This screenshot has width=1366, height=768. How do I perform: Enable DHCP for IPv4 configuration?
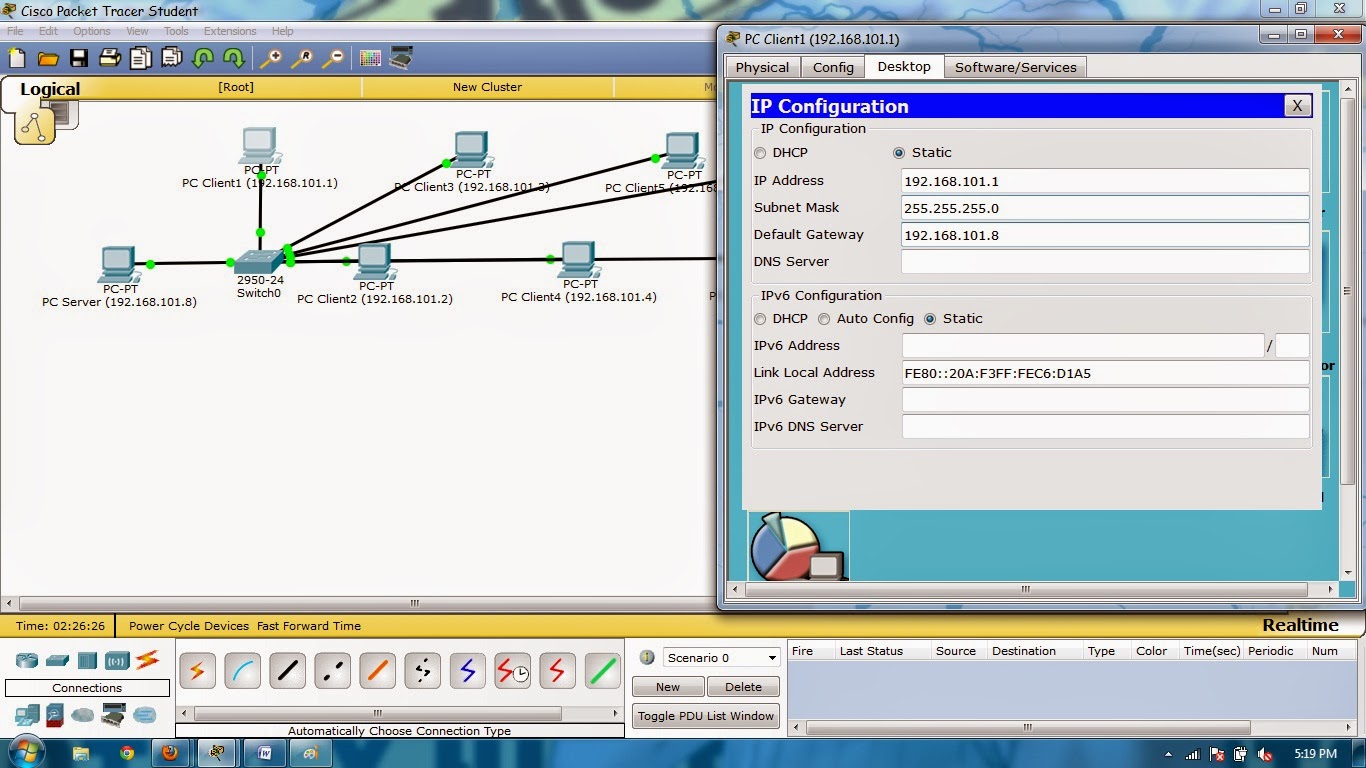(x=761, y=152)
